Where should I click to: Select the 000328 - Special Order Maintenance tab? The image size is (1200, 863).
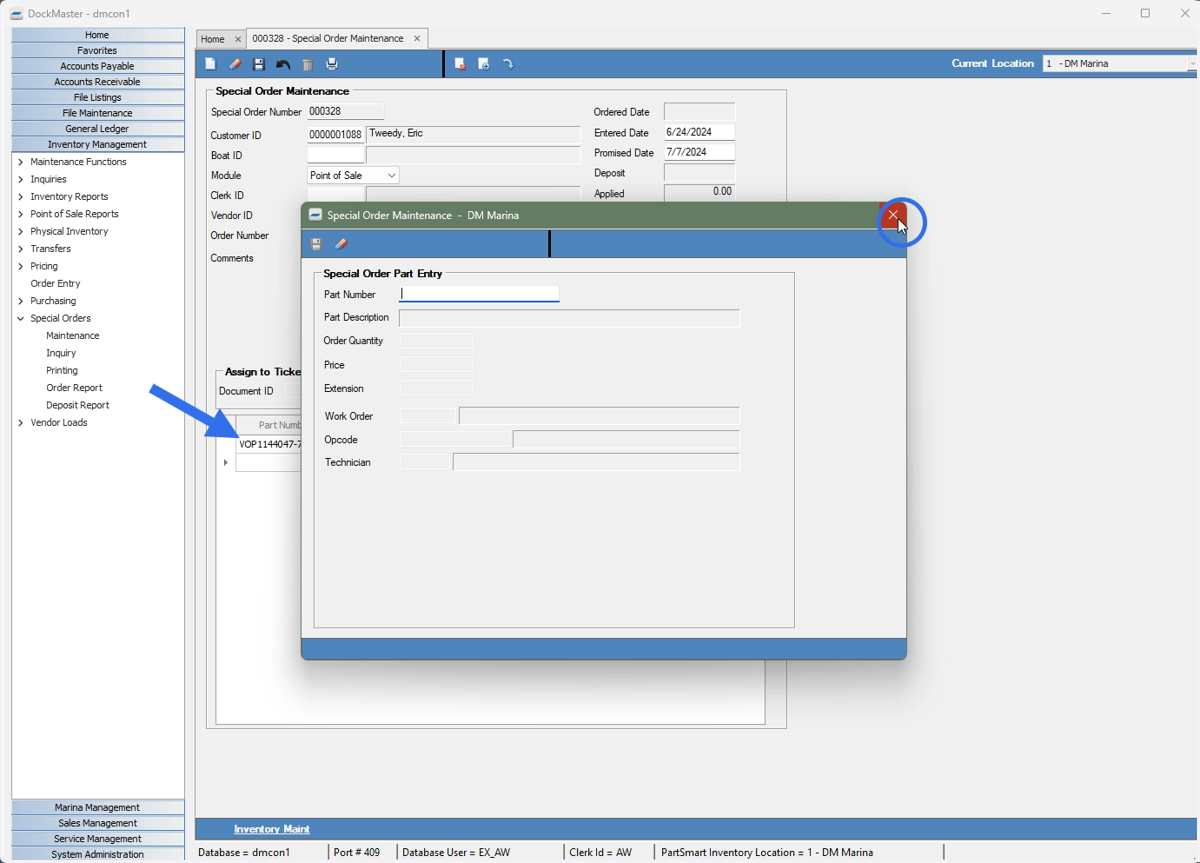tap(328, 38)
